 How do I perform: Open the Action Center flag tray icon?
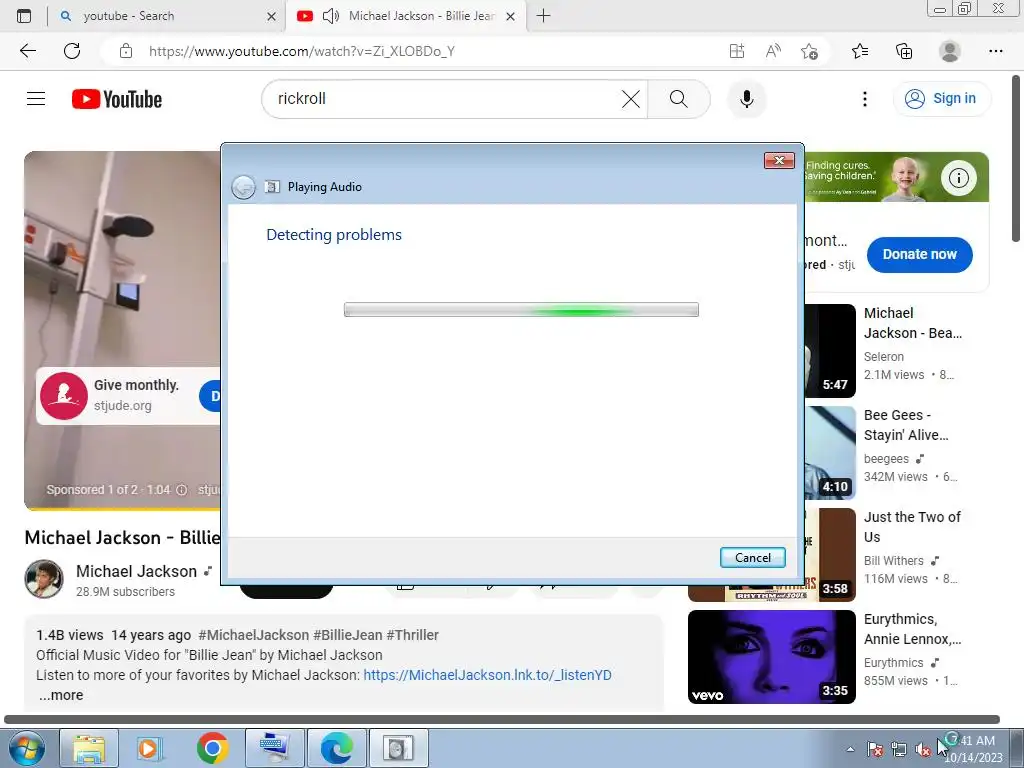pyautogui.click(x=875, y=750)
